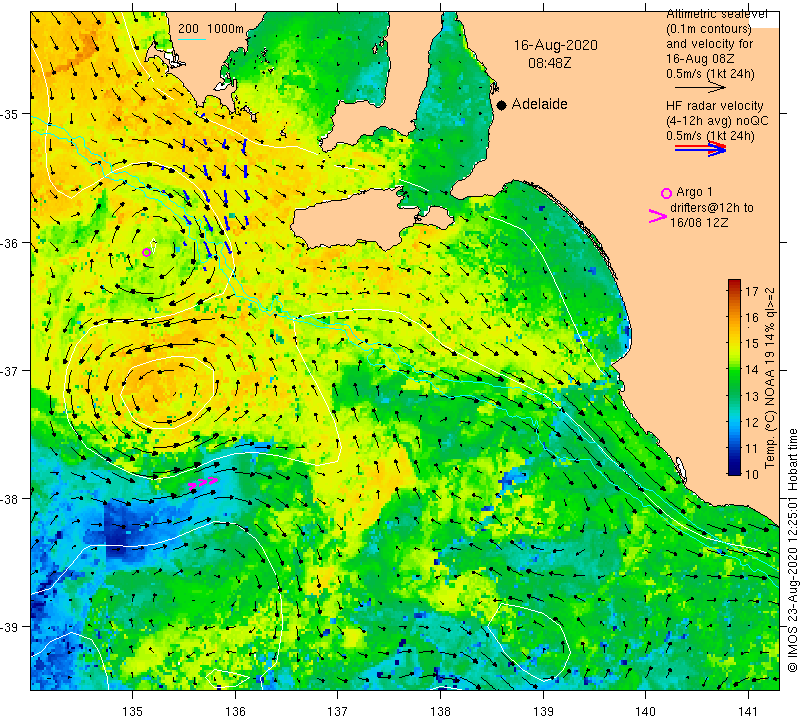Click latitude axis label -39

pos(9,627)
